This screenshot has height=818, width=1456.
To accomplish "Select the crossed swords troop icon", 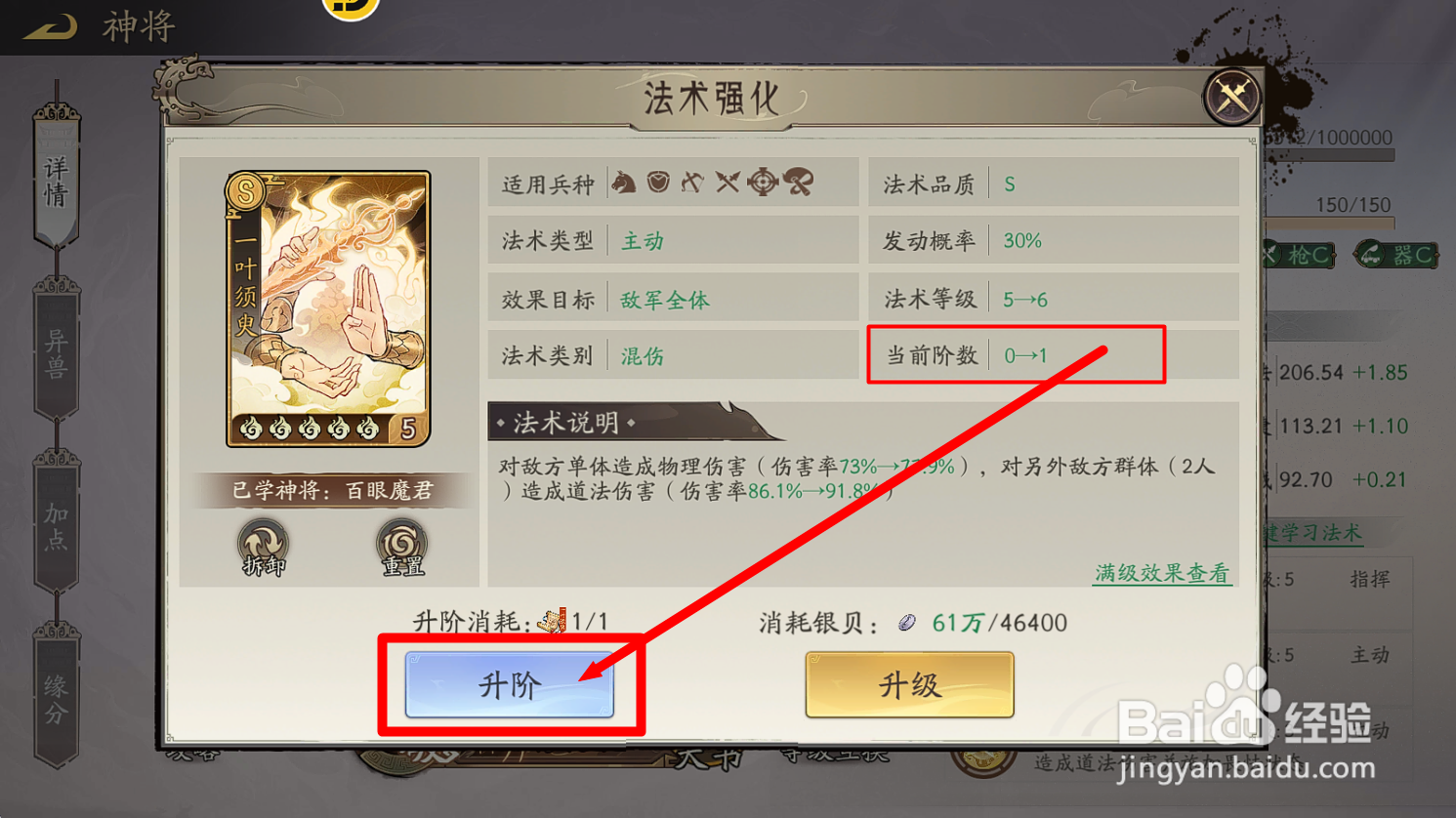I will (x=728, y=183).
